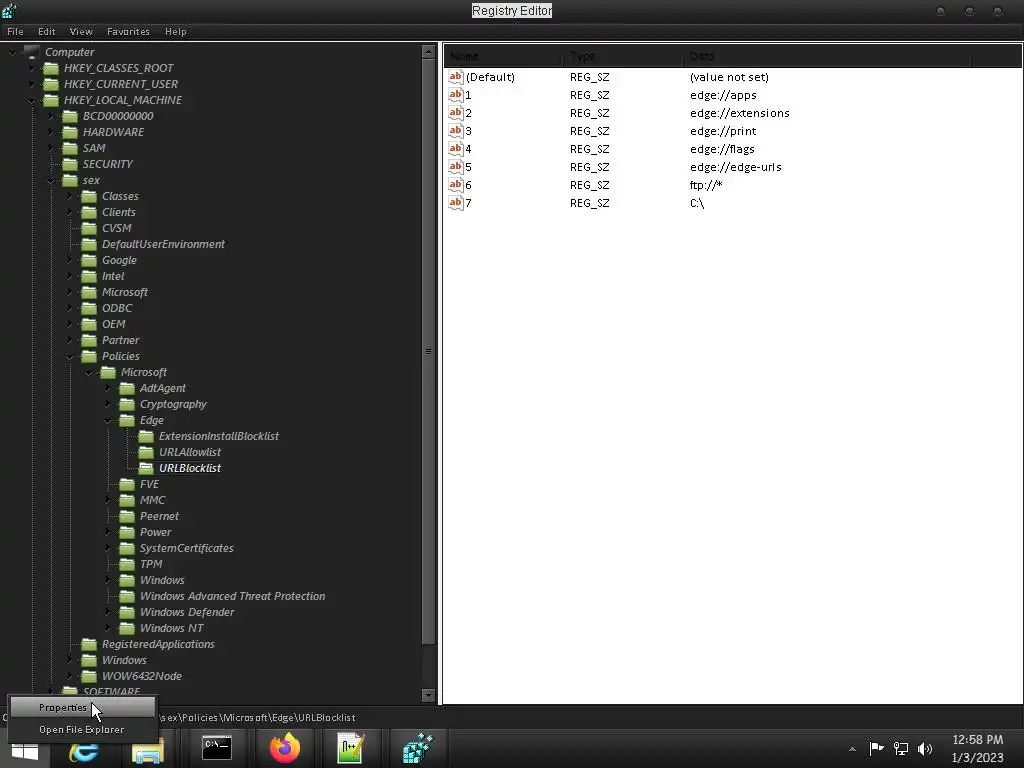Click the tree pane vertical scrollbar thumb
This screenshot has height=768, width=1024.
click(428, 351)
